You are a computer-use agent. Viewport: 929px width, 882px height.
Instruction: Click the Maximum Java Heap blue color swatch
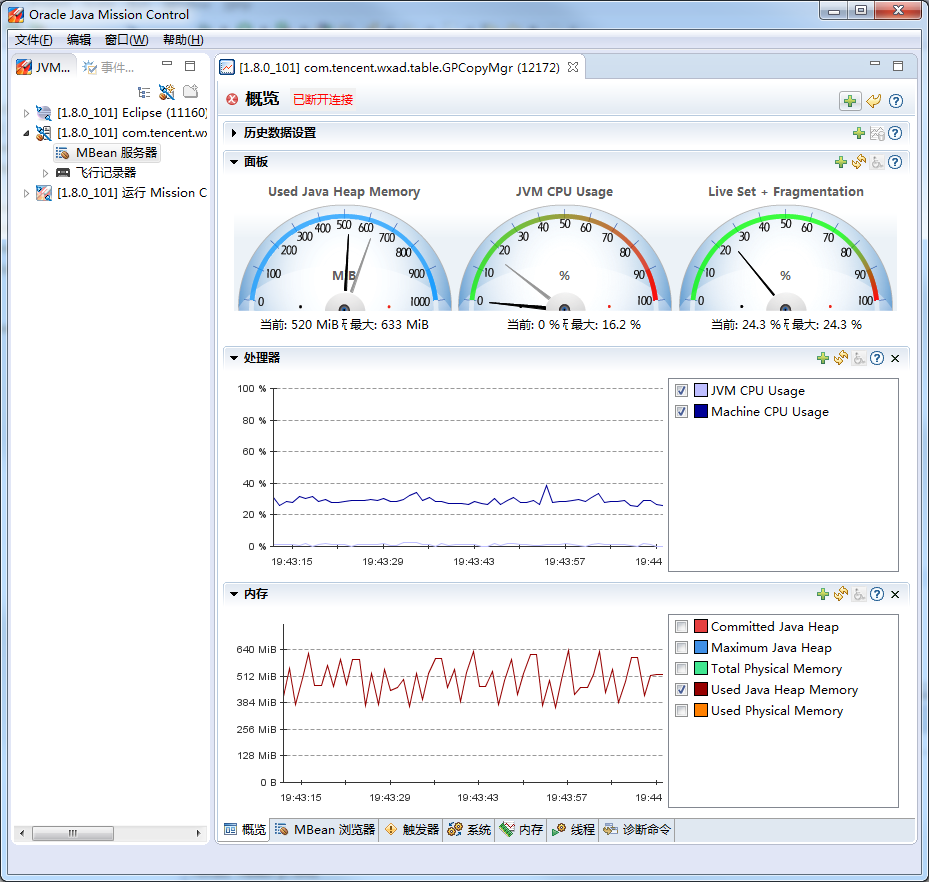[700, 648]
